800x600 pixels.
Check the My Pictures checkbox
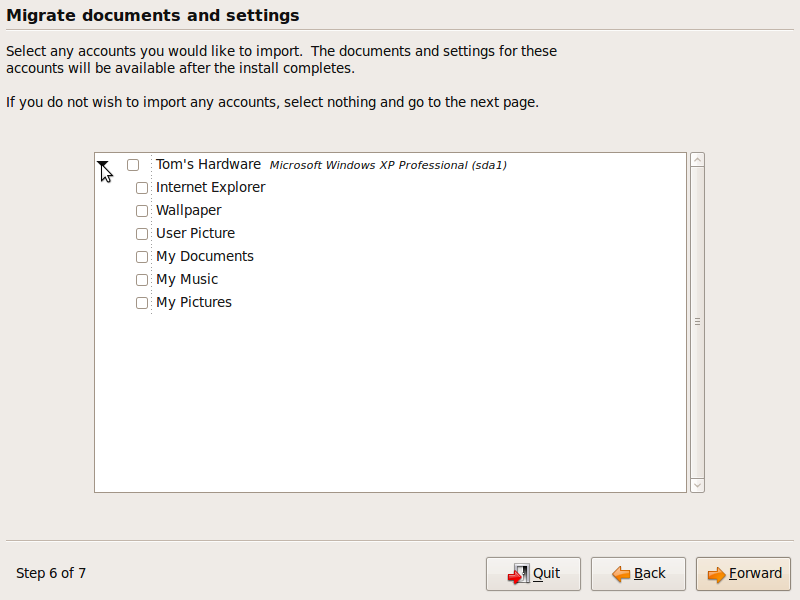[142, 302]
